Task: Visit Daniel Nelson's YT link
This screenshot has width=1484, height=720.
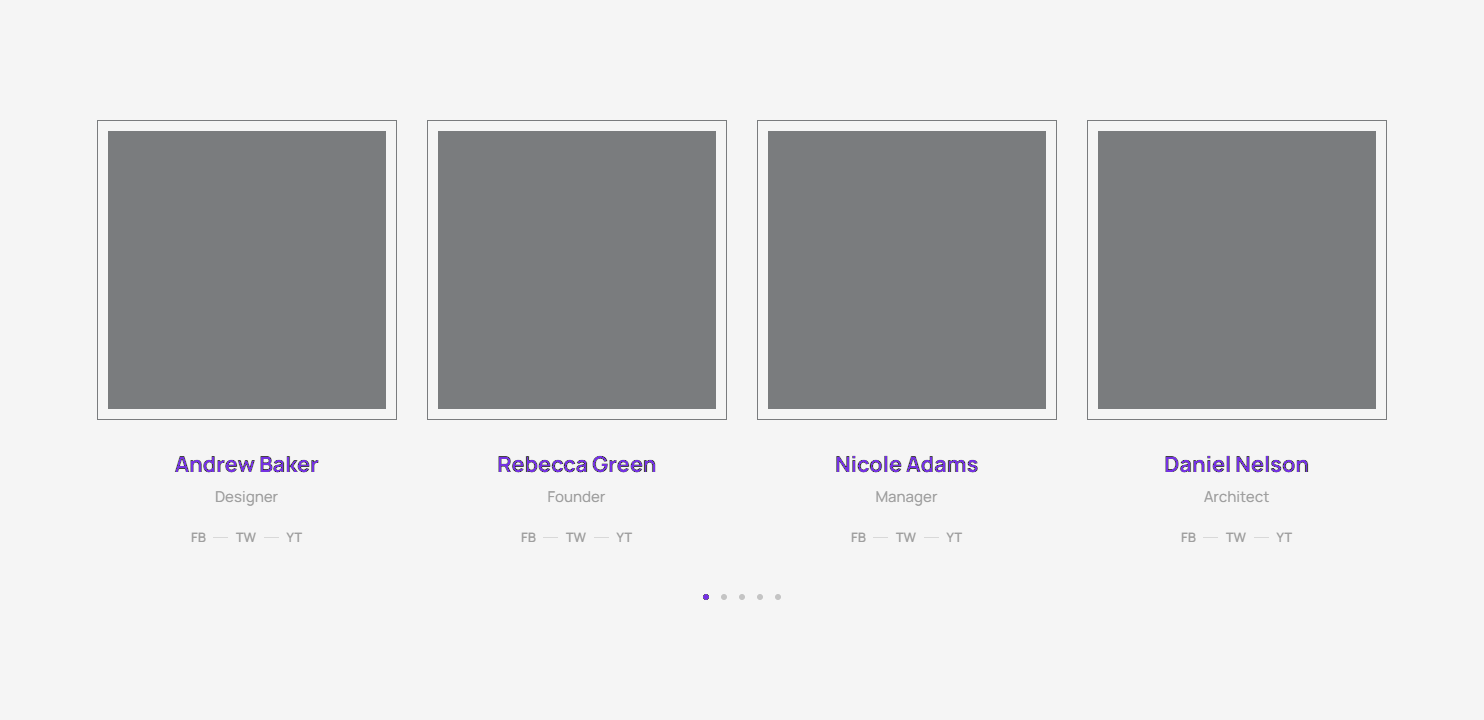Action: [1284, 538]
